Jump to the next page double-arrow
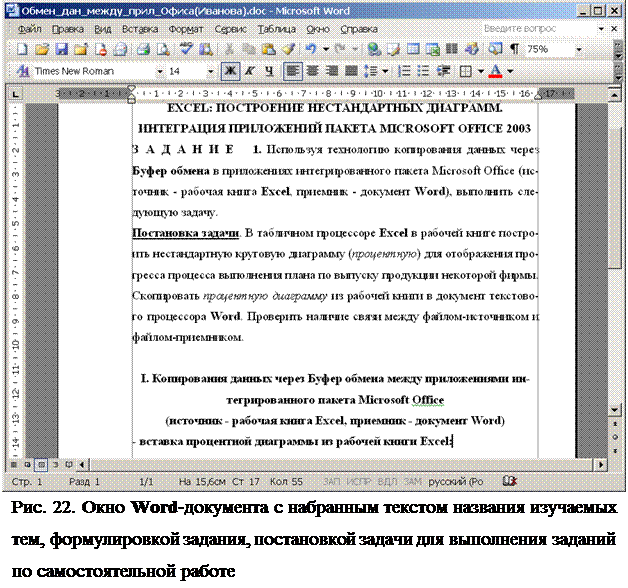Viewport: 628px width, 588px height. [x=615, y=451]
